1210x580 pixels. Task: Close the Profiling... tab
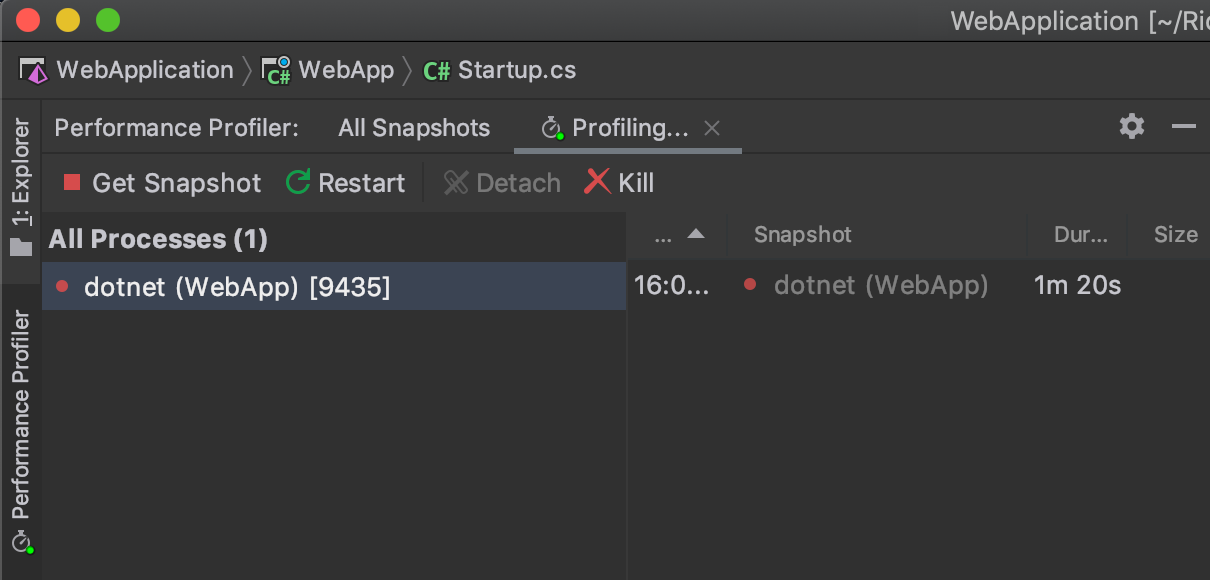(x=712, y=128)
